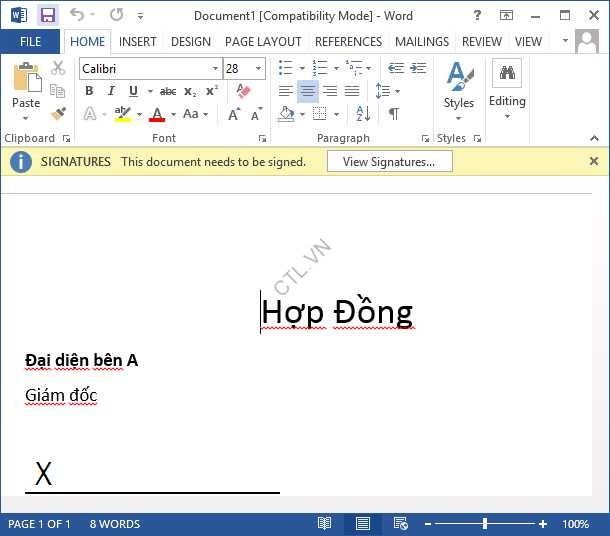Redo the last action
The width and height of the screenshot is (610, 536).
[x=116, y=15]
